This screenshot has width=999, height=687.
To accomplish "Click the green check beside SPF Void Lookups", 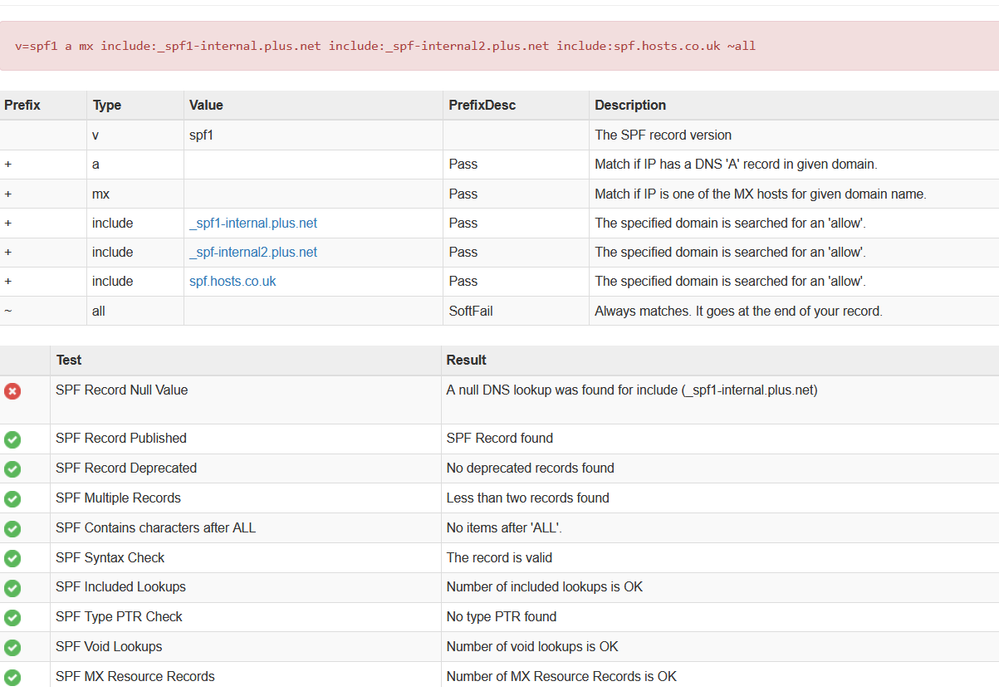I will 12,647.
